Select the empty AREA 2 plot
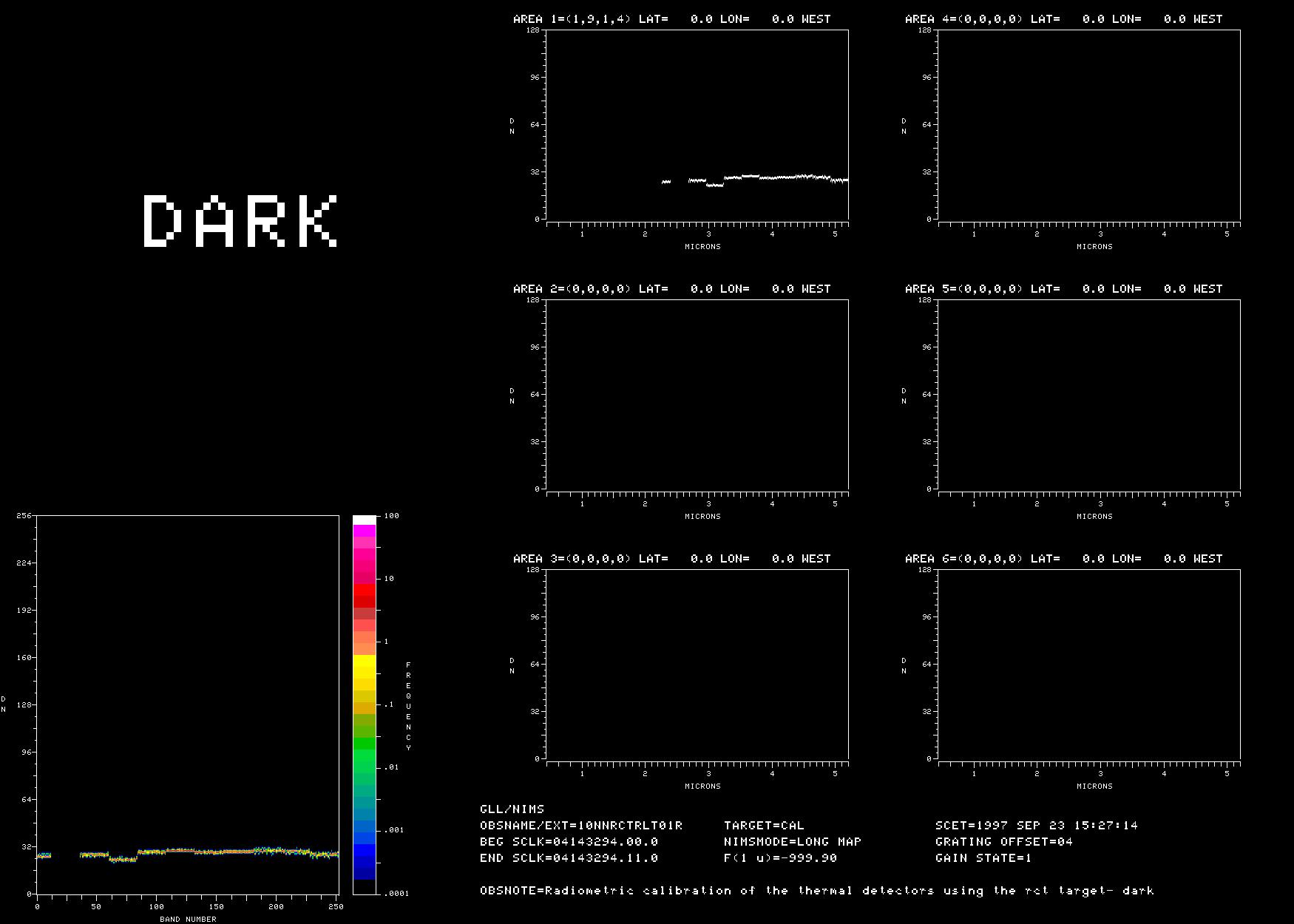This screenshot has height=924, width=1294. pos(697,394)
